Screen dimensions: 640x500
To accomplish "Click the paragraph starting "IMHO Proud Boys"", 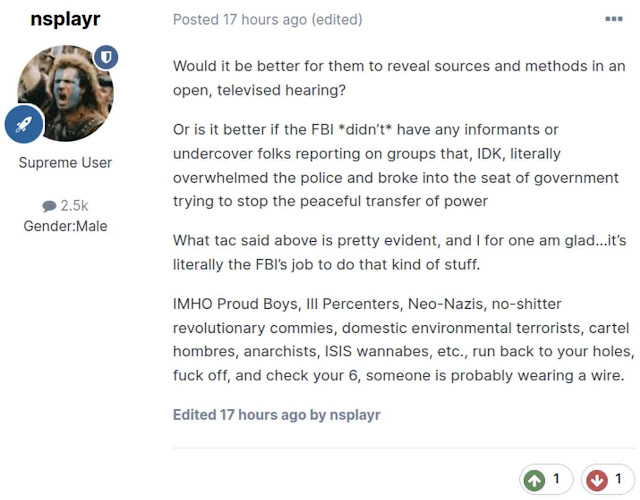I will 403,340.
